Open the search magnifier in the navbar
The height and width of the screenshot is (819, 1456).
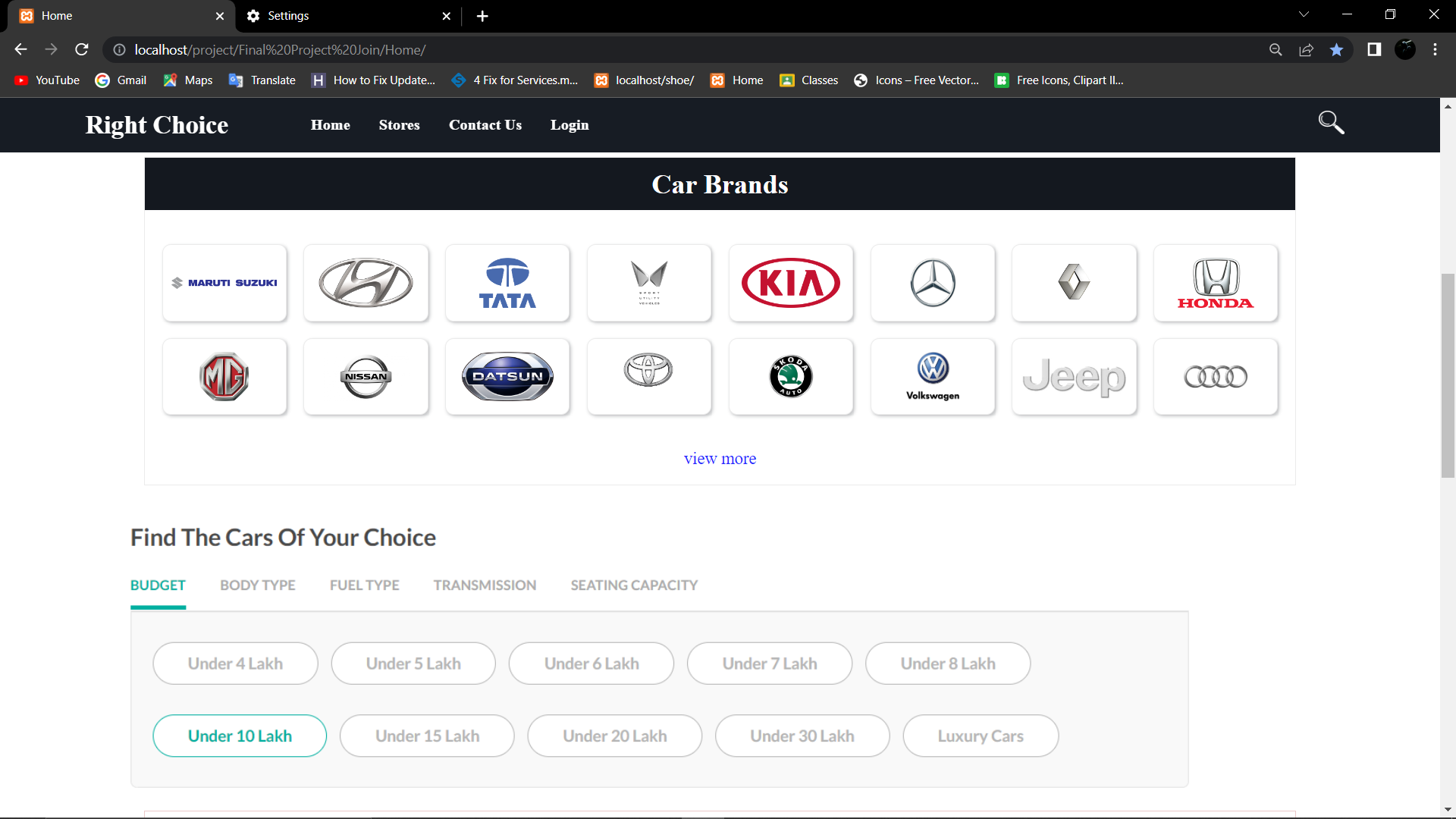coord(1331,122)
